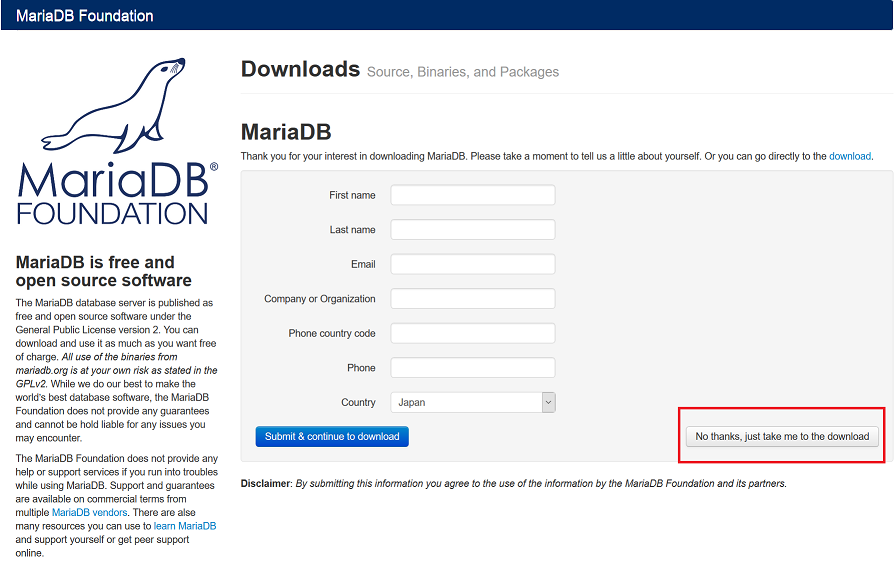Select the Phone country code field

coord(473,333)
